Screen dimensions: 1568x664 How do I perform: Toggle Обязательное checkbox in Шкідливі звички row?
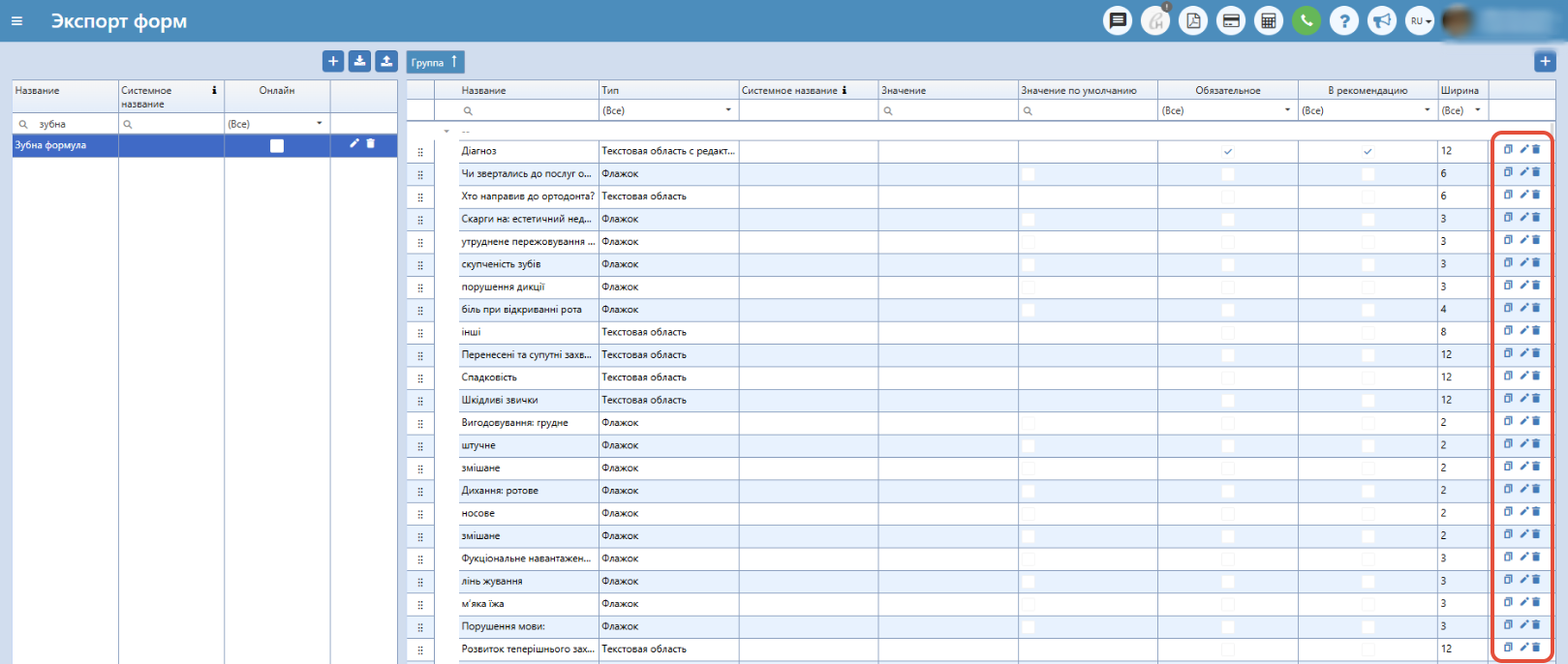coord(1228,400)
